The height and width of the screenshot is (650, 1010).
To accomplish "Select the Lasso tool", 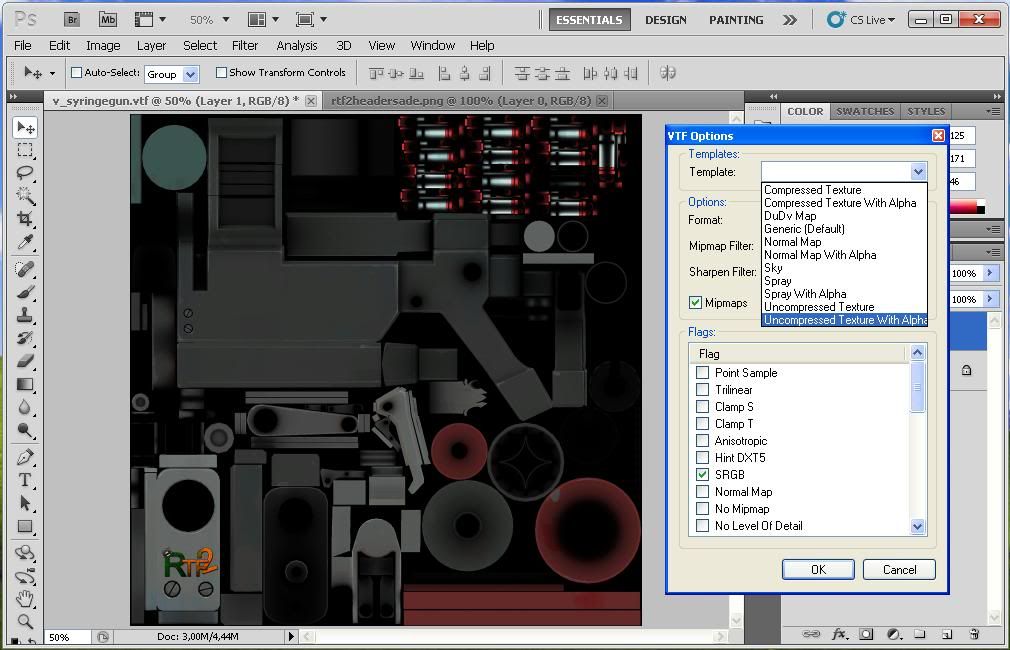I will pos(25,173).
